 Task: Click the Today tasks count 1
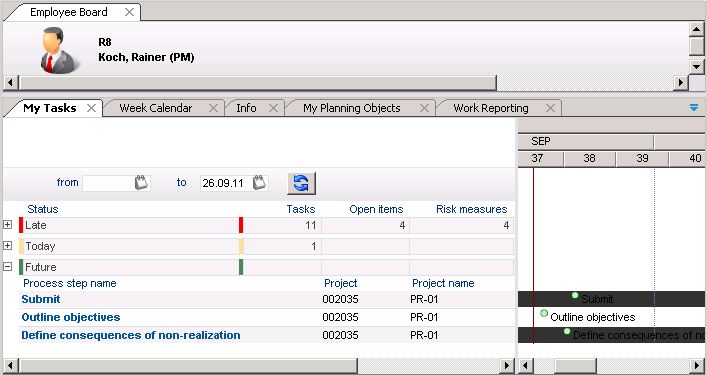(313, 246)
